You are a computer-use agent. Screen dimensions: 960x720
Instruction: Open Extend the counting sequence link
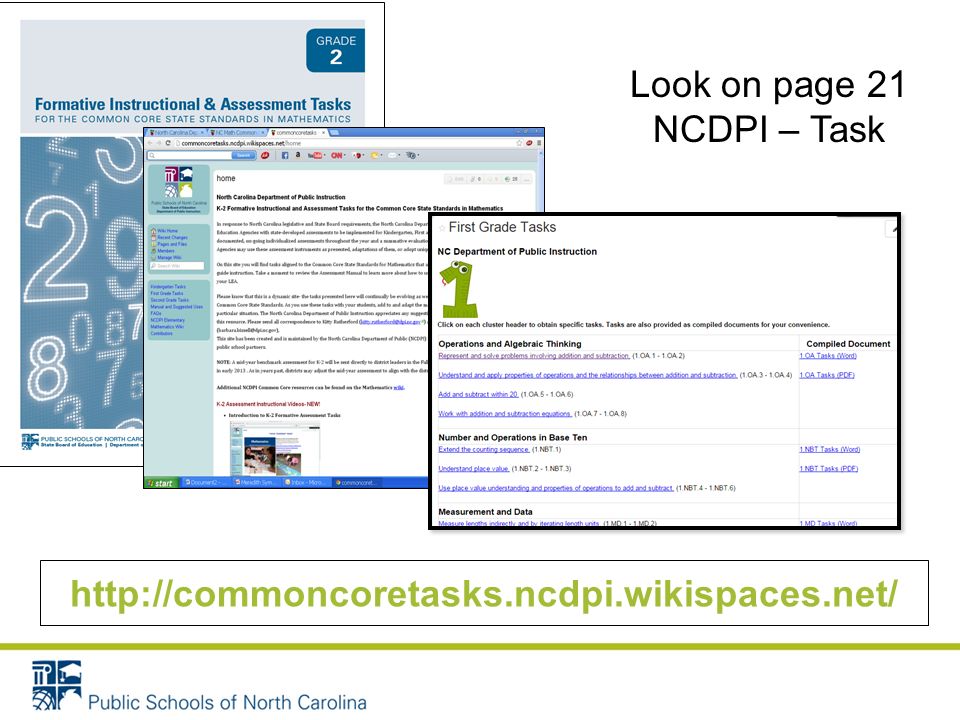tap(484, 450)
